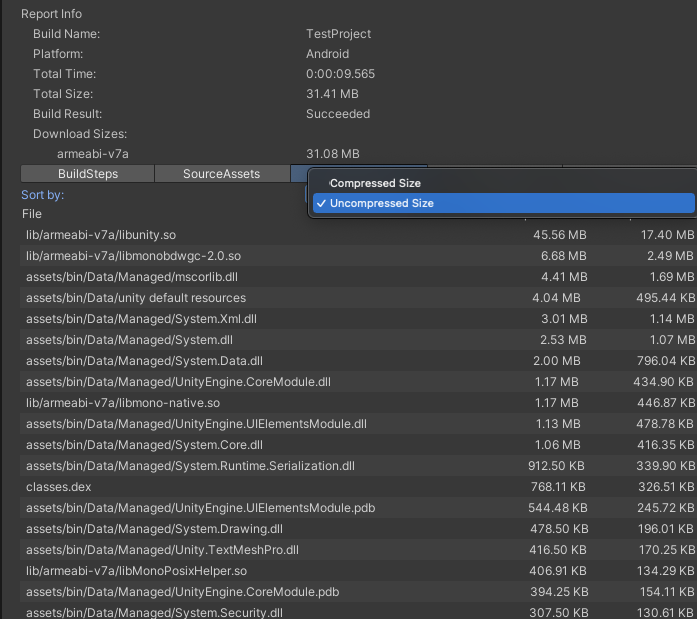
Task: Click the 495.44 KB compressed value
Action: tap(665, 298)
